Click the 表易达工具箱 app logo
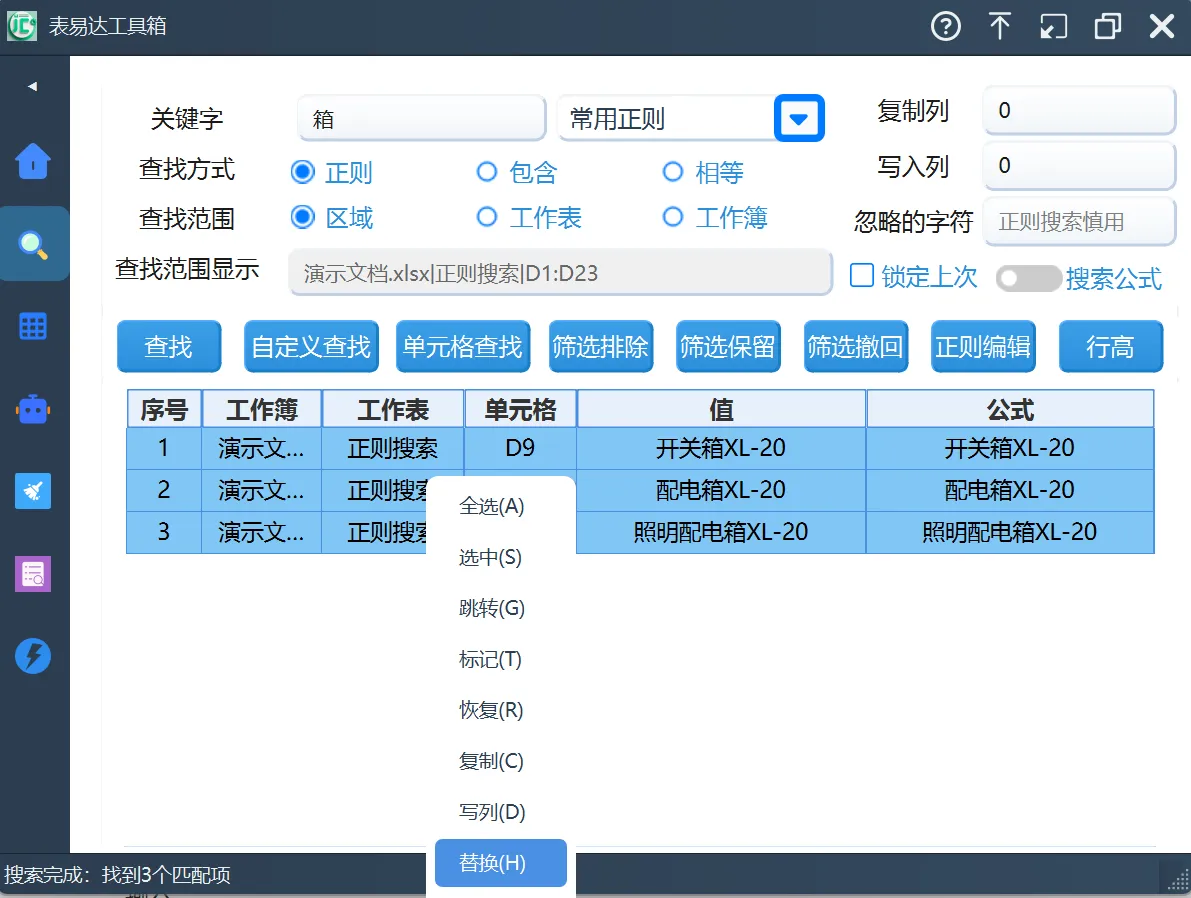This screenshot has height=898, width=1191. tap(22, 27)
